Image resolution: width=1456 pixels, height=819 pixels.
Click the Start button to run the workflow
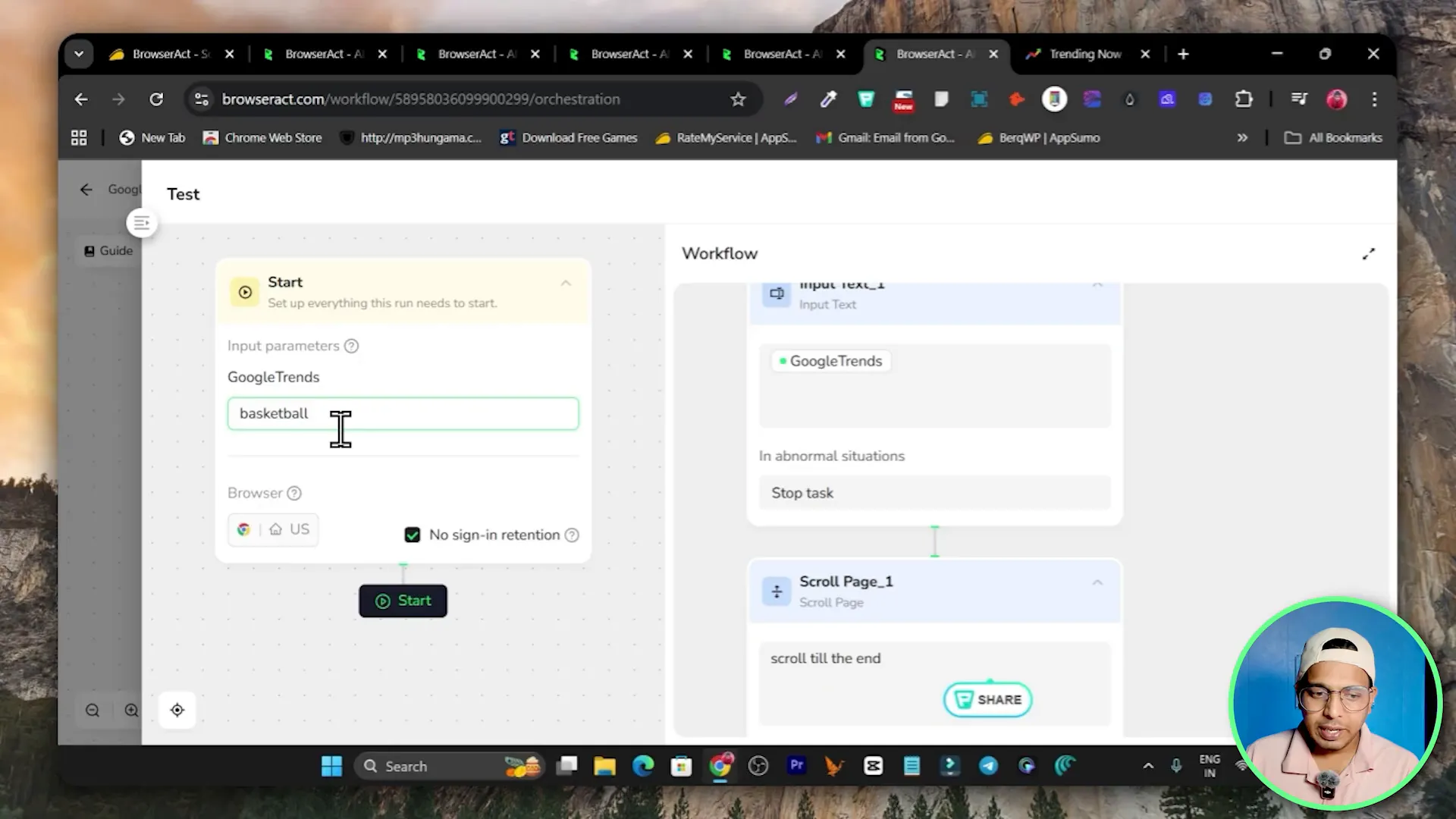(403, 601)
